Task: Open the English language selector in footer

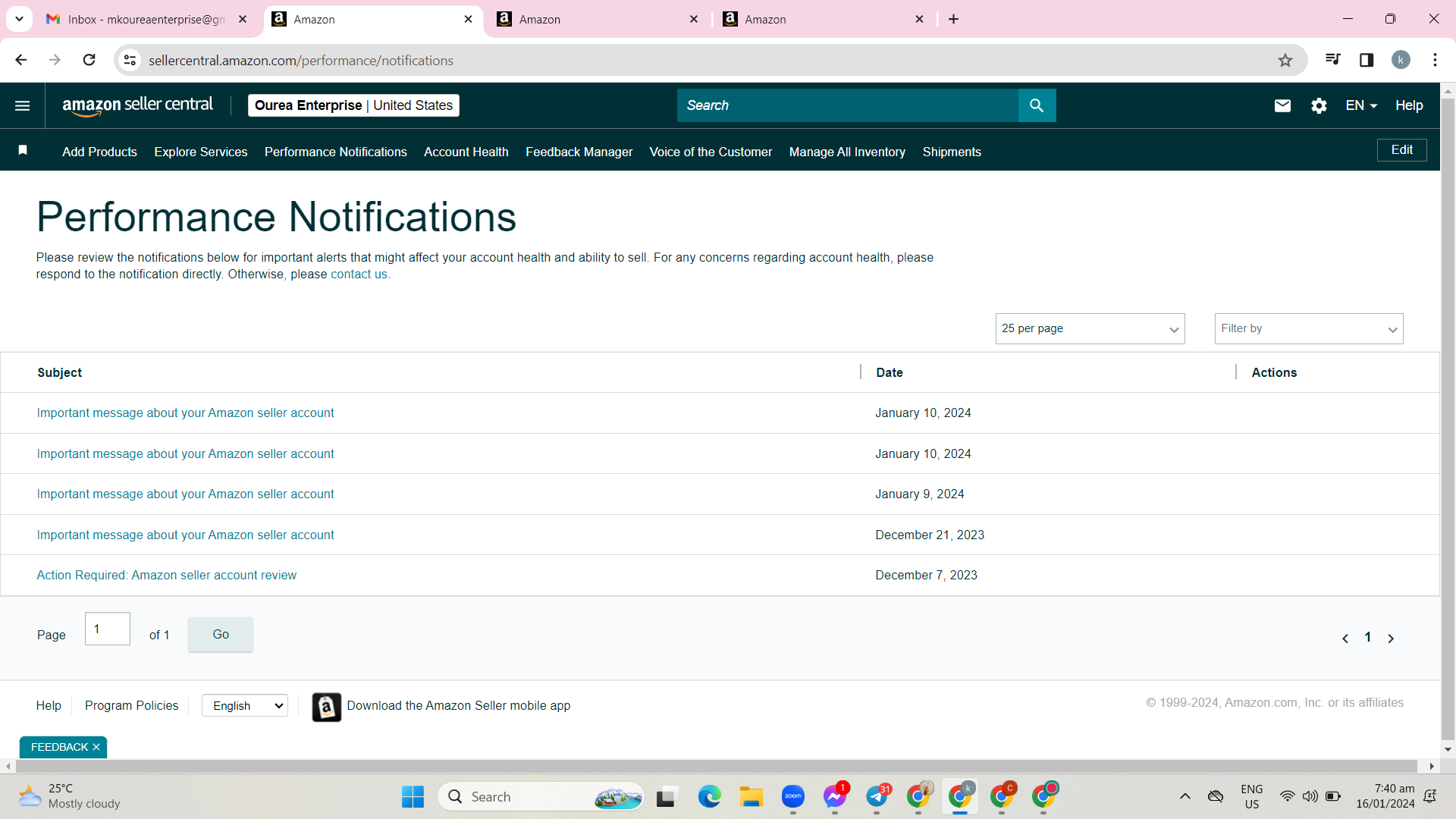Action: click(245, 706)
